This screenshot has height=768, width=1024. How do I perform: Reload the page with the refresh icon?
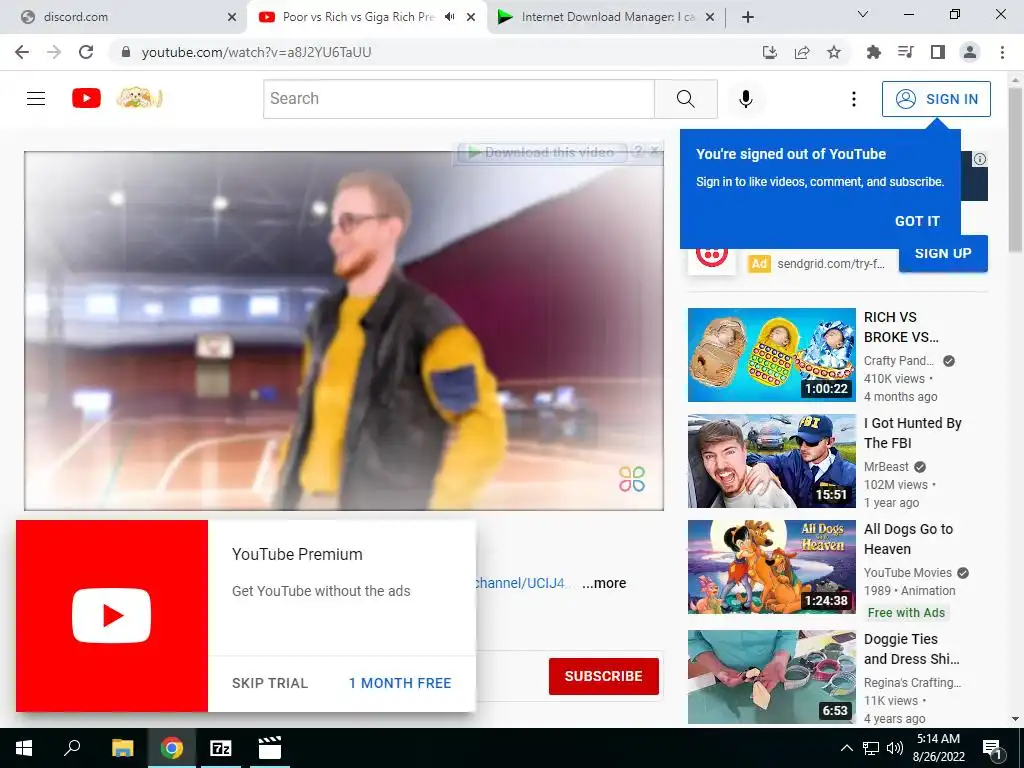86,52
